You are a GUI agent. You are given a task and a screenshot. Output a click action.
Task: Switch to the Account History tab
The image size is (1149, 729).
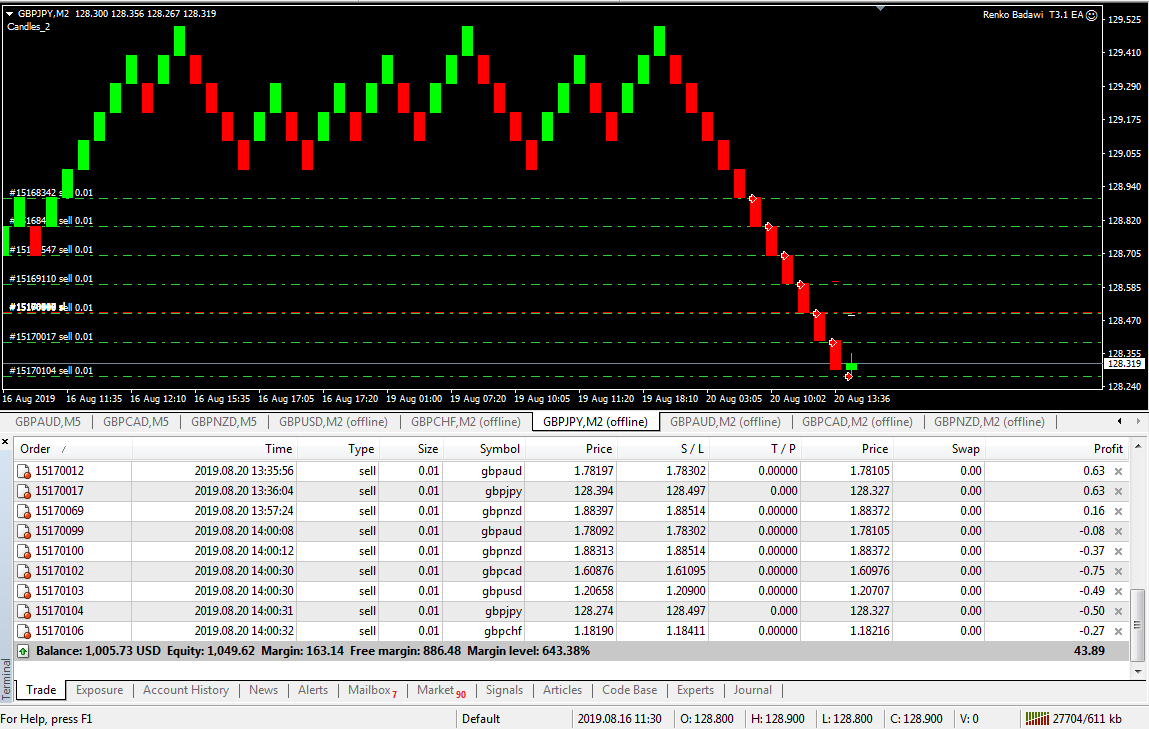coord(186,690)
